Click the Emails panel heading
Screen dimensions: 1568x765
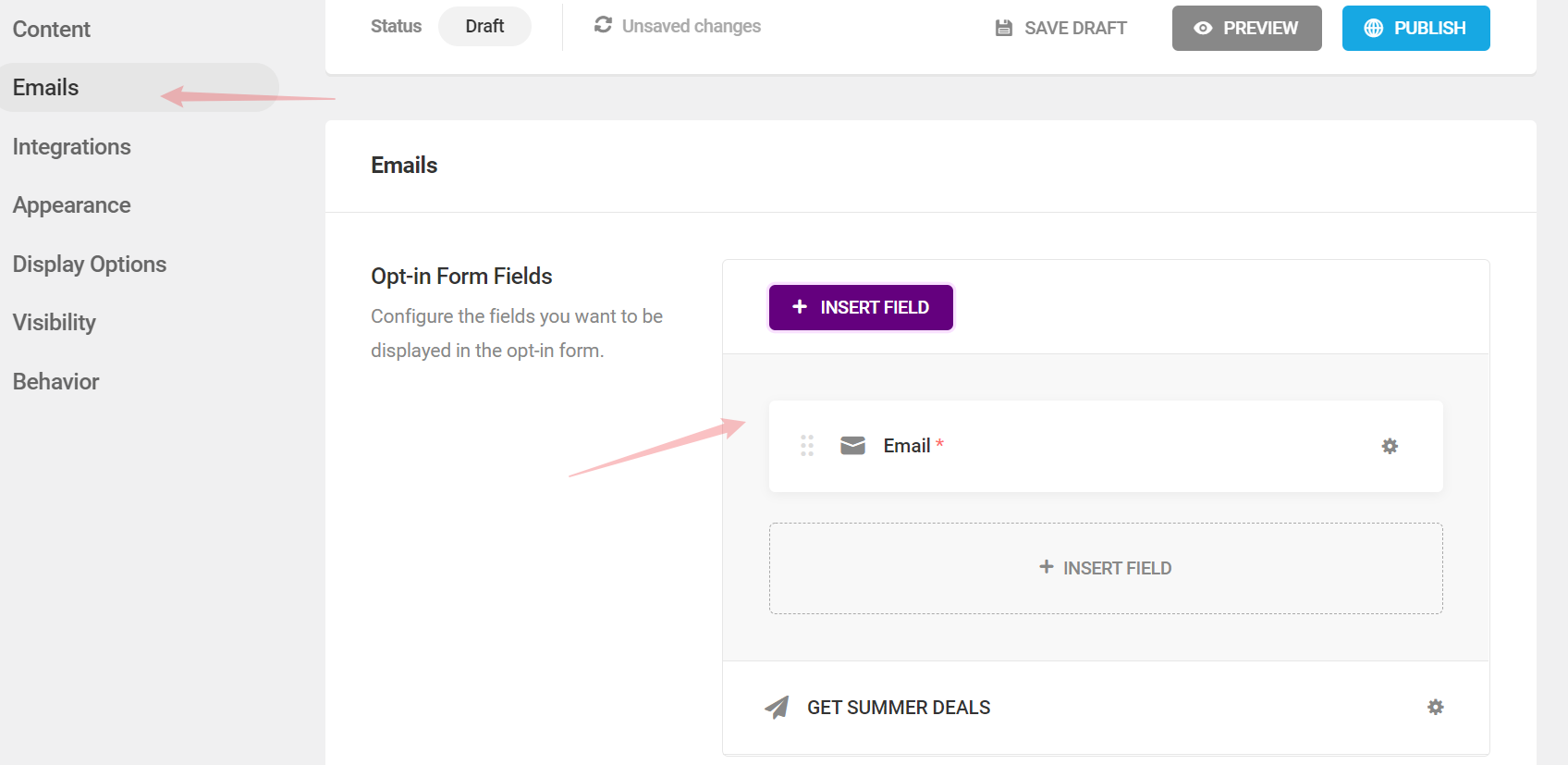click(404, 166)
